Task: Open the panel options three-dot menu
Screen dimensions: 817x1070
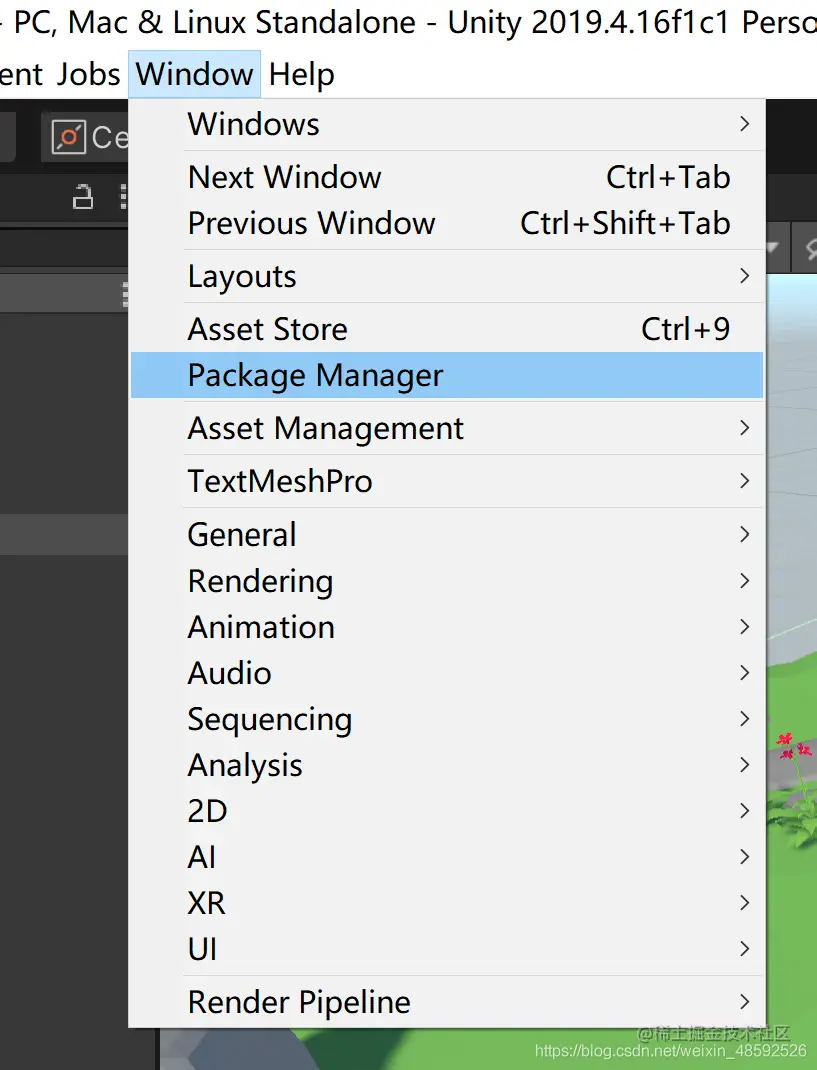Action: (124, 197)
